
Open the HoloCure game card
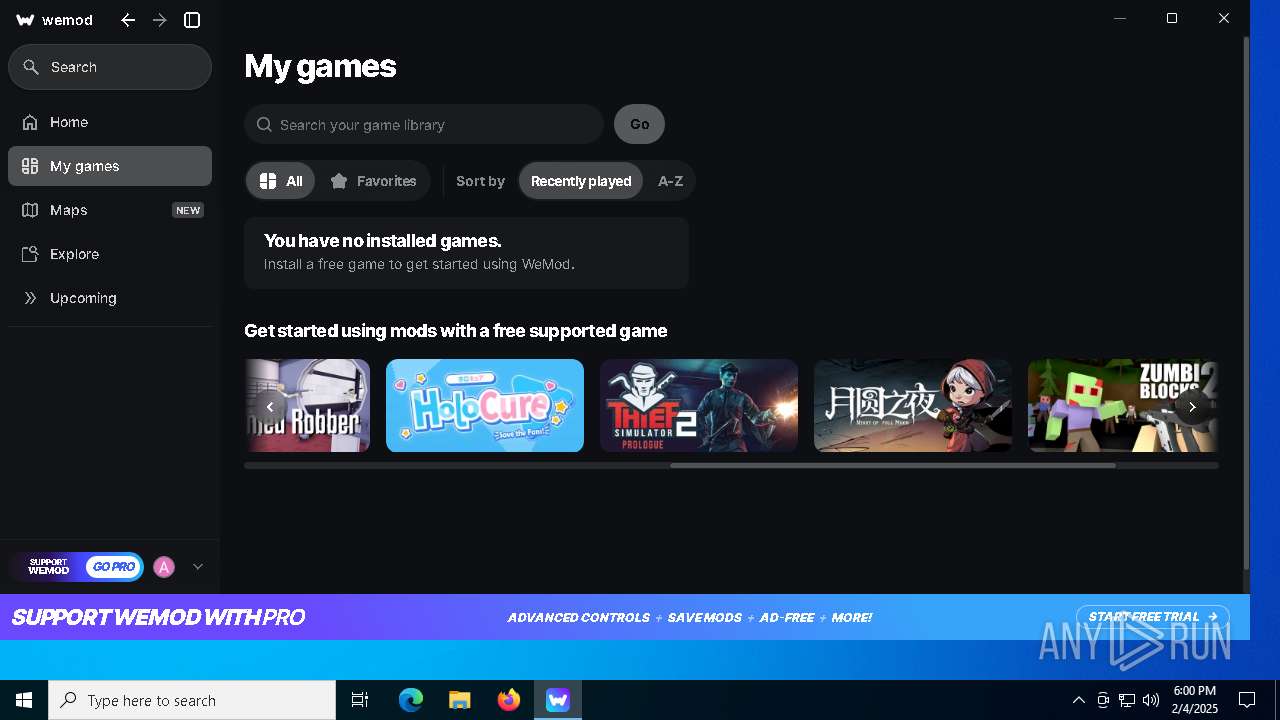pyautogui.click(x=485, y=405)
